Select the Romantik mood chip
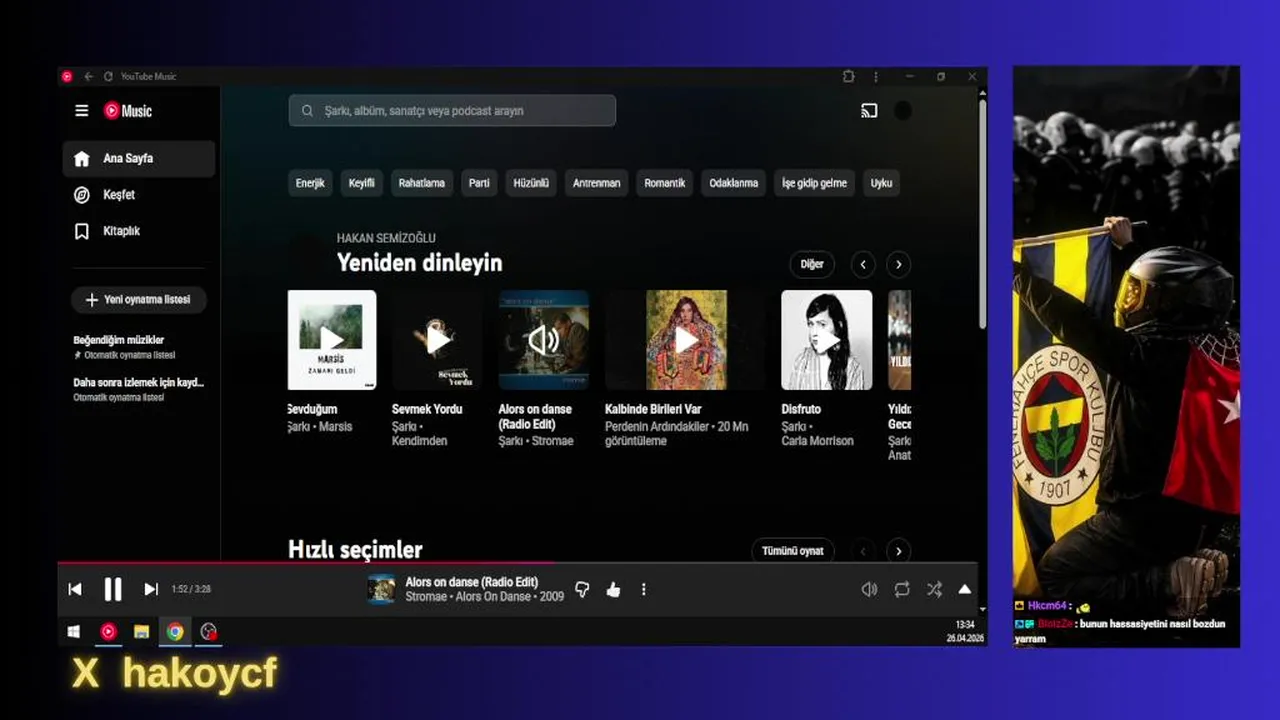 click(x=665, y=183)
